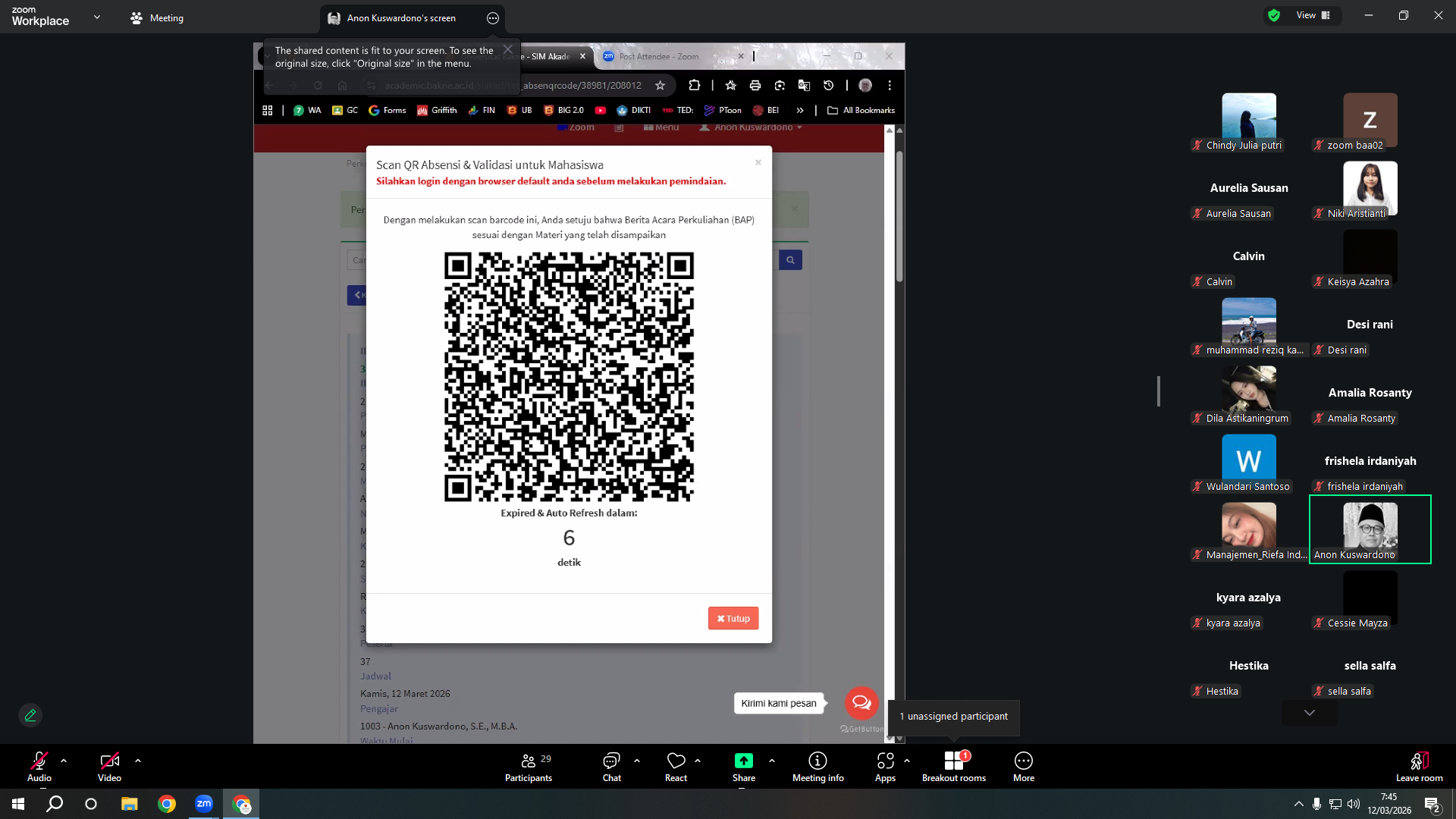Open browser apps grid icon
The width and height of the screenshot is (1456, 819).
pos(268,110)
